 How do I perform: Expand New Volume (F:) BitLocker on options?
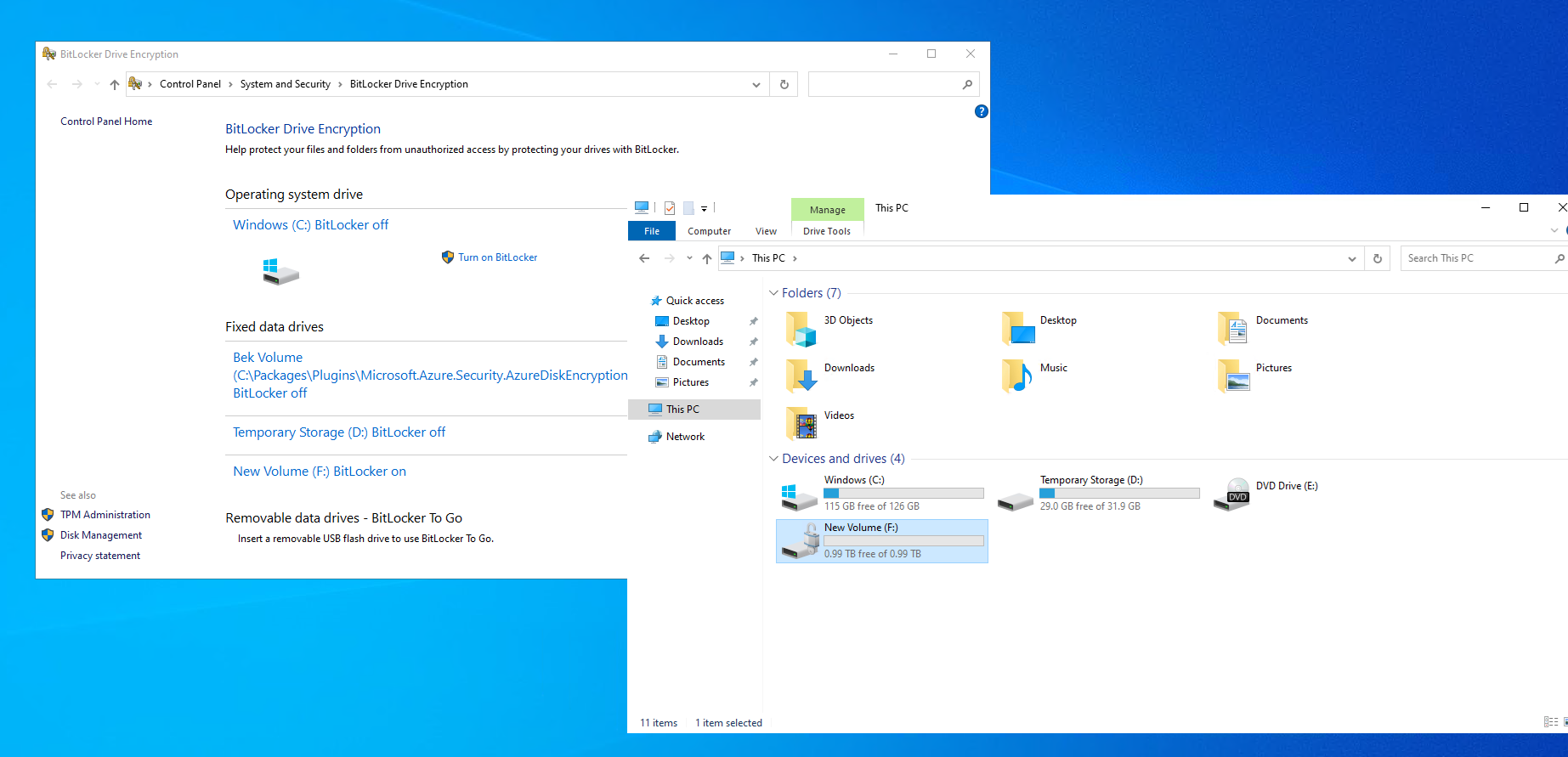320,472
